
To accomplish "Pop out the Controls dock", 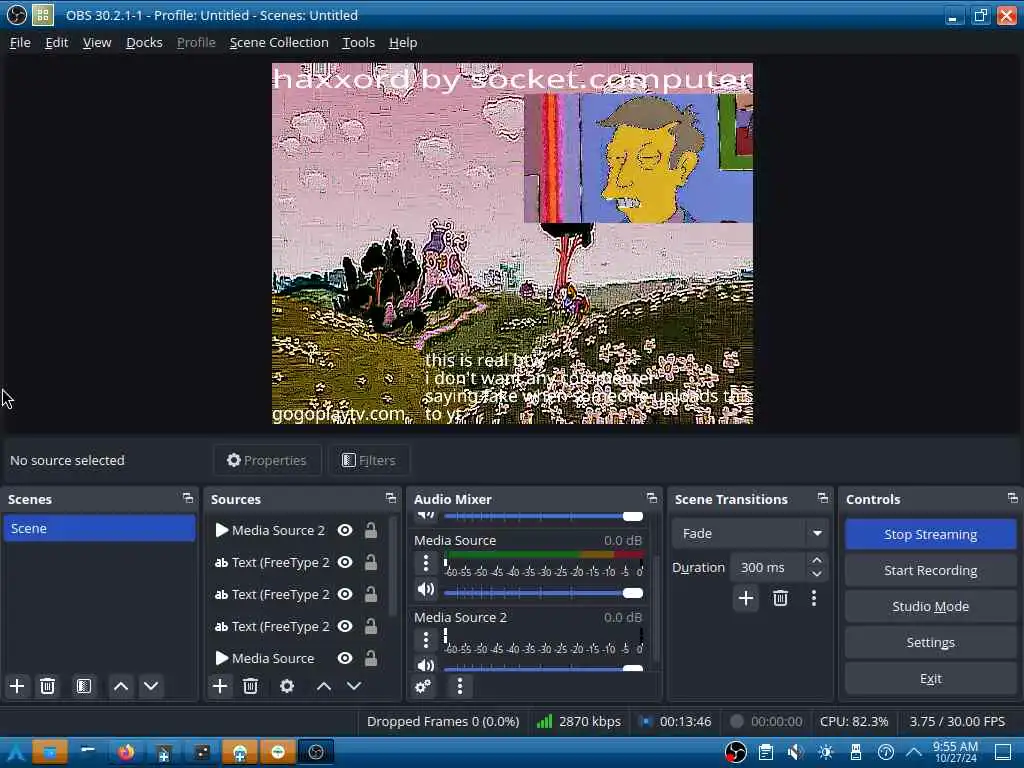I will point(1013,498).
